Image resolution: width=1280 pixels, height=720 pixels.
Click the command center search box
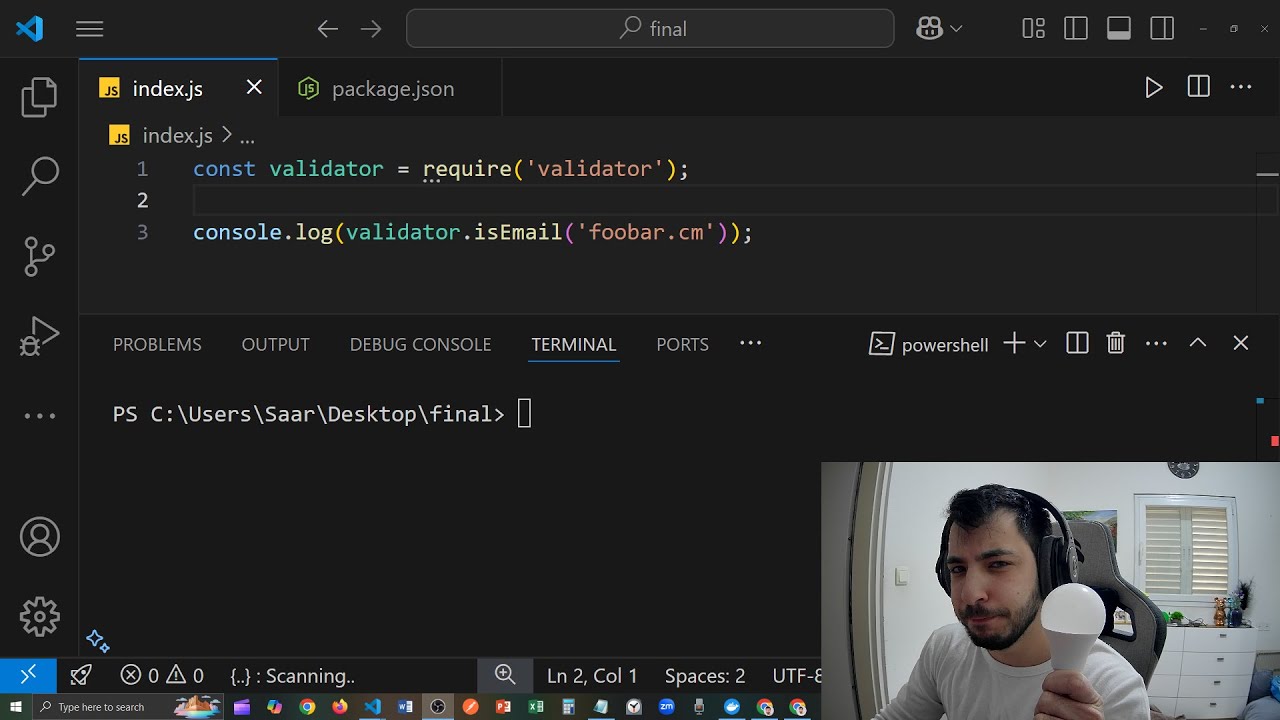(x=650, y=29)
